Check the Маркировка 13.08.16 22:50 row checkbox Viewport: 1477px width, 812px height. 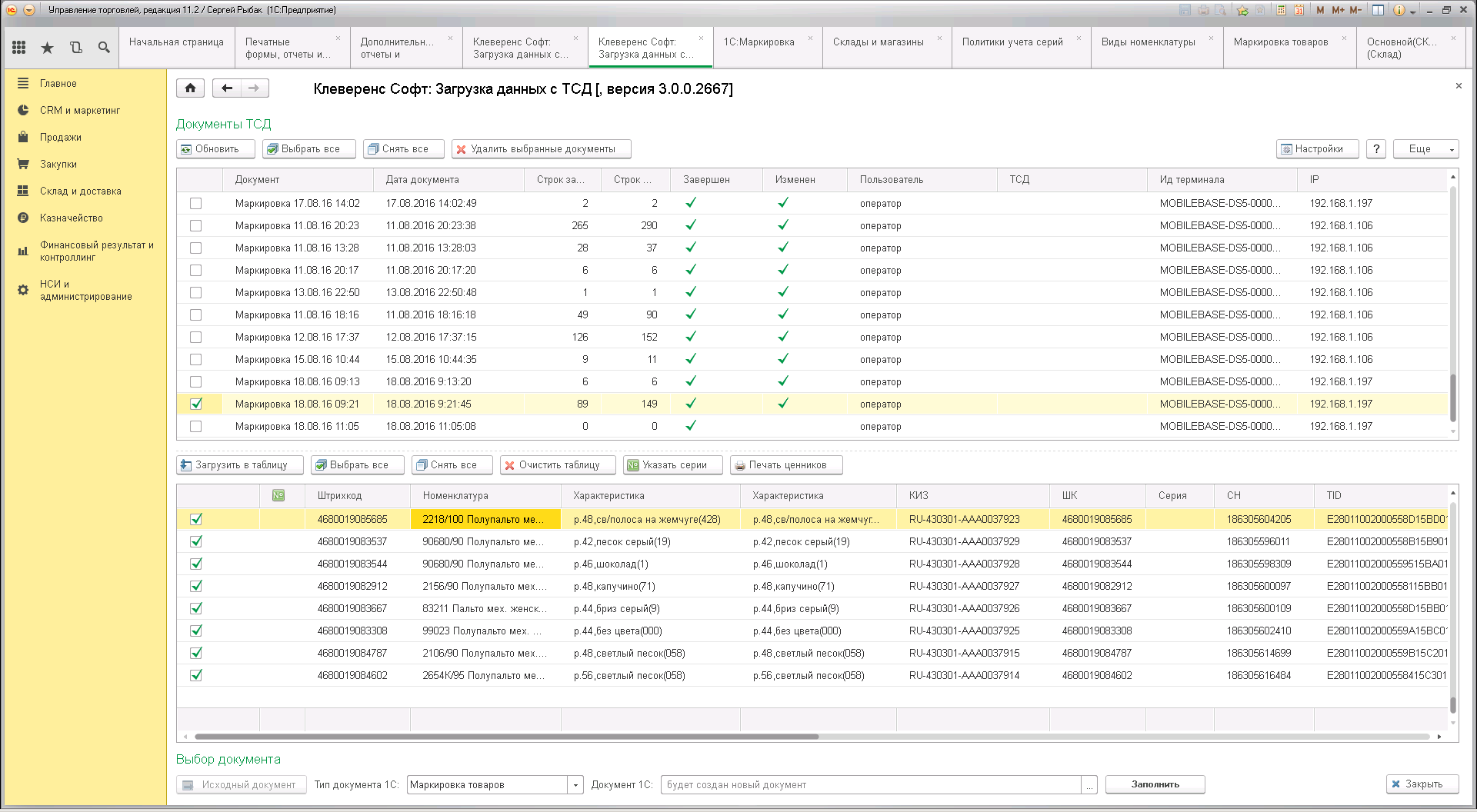(196, 292)
